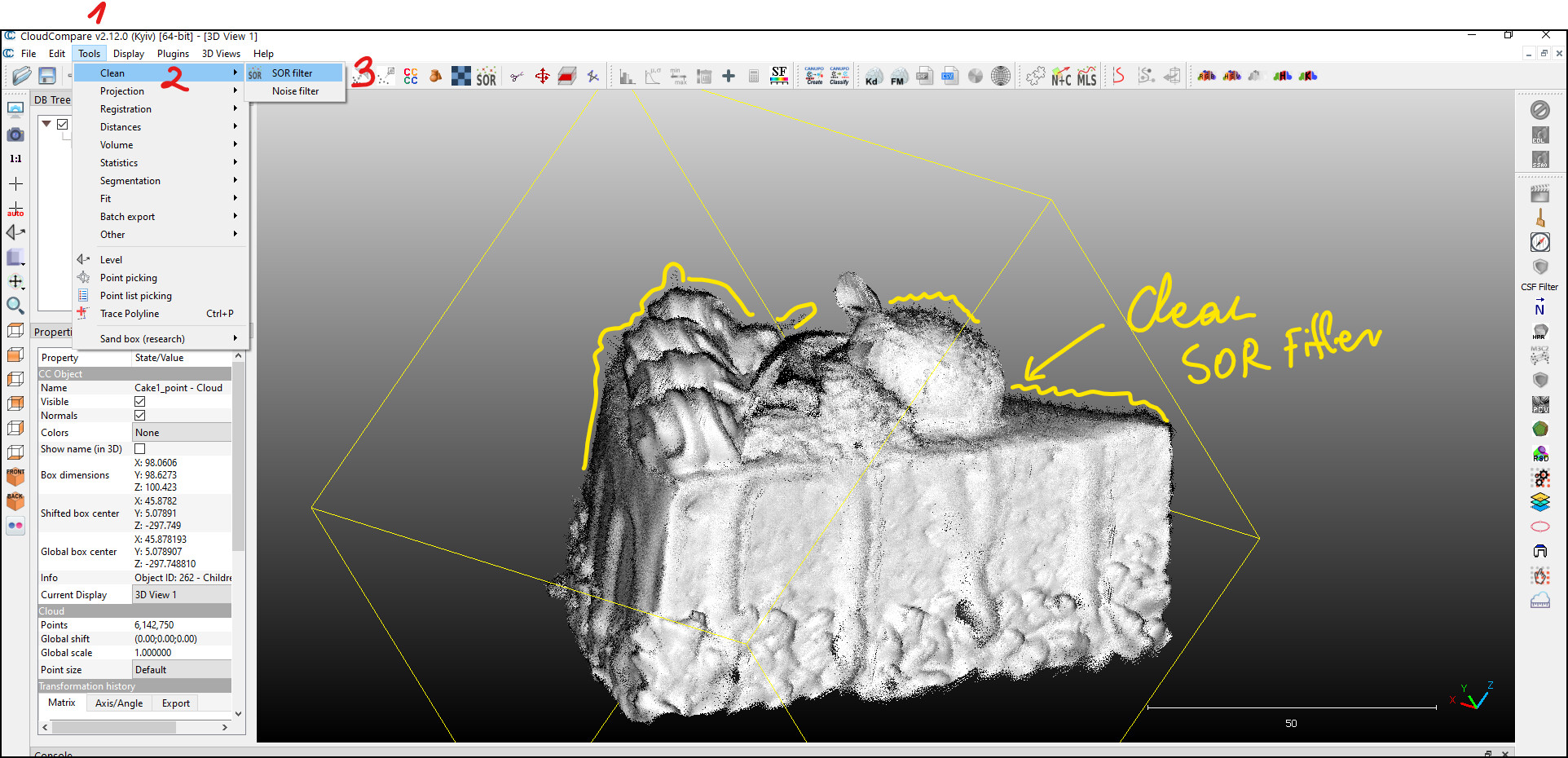Open the Colors None dropdown

click(182, 433)
